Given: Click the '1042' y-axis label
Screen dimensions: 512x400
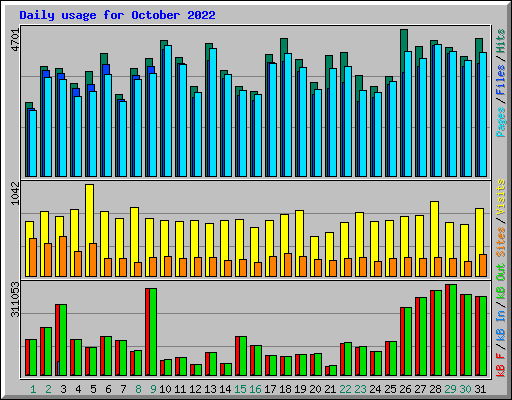Looking at the screenshot, I should (x=16, y=193).
